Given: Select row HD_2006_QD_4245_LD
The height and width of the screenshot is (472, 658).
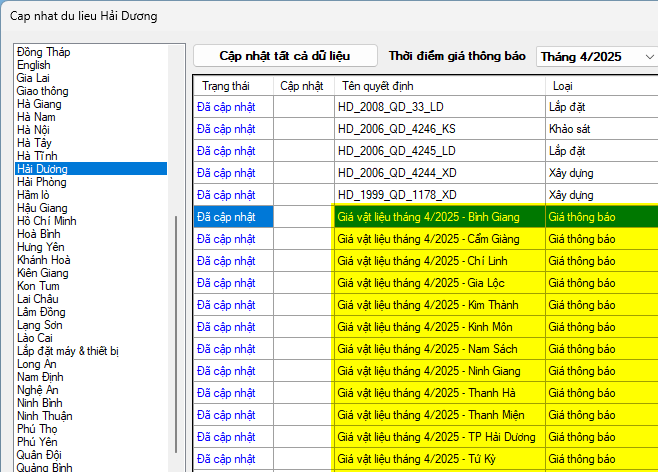Looking at the screenshot, I should (426, 151).
